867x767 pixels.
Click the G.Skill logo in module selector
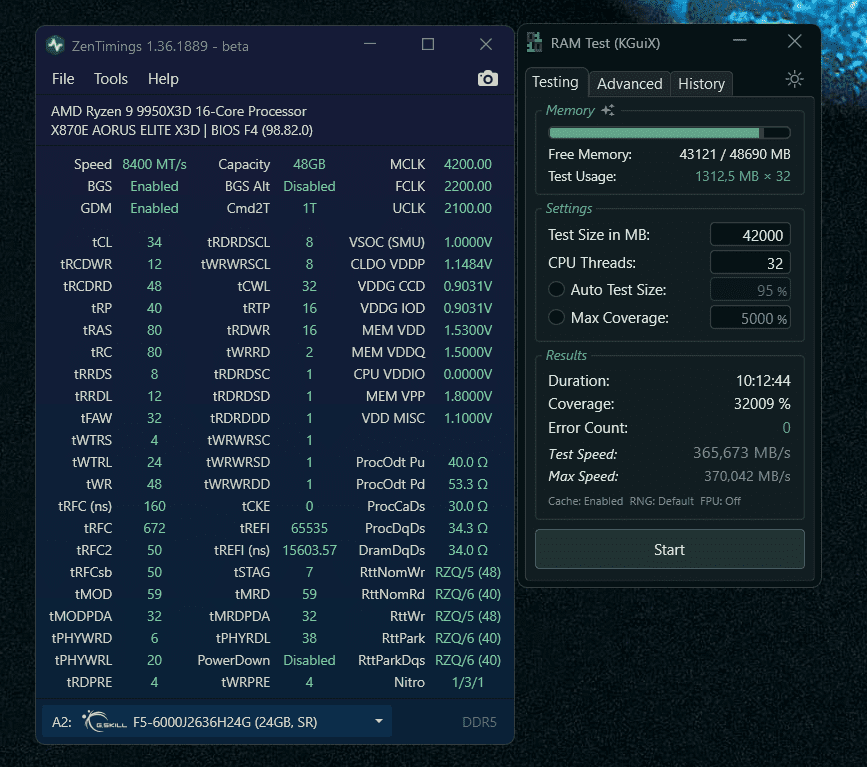click(104, 722)
